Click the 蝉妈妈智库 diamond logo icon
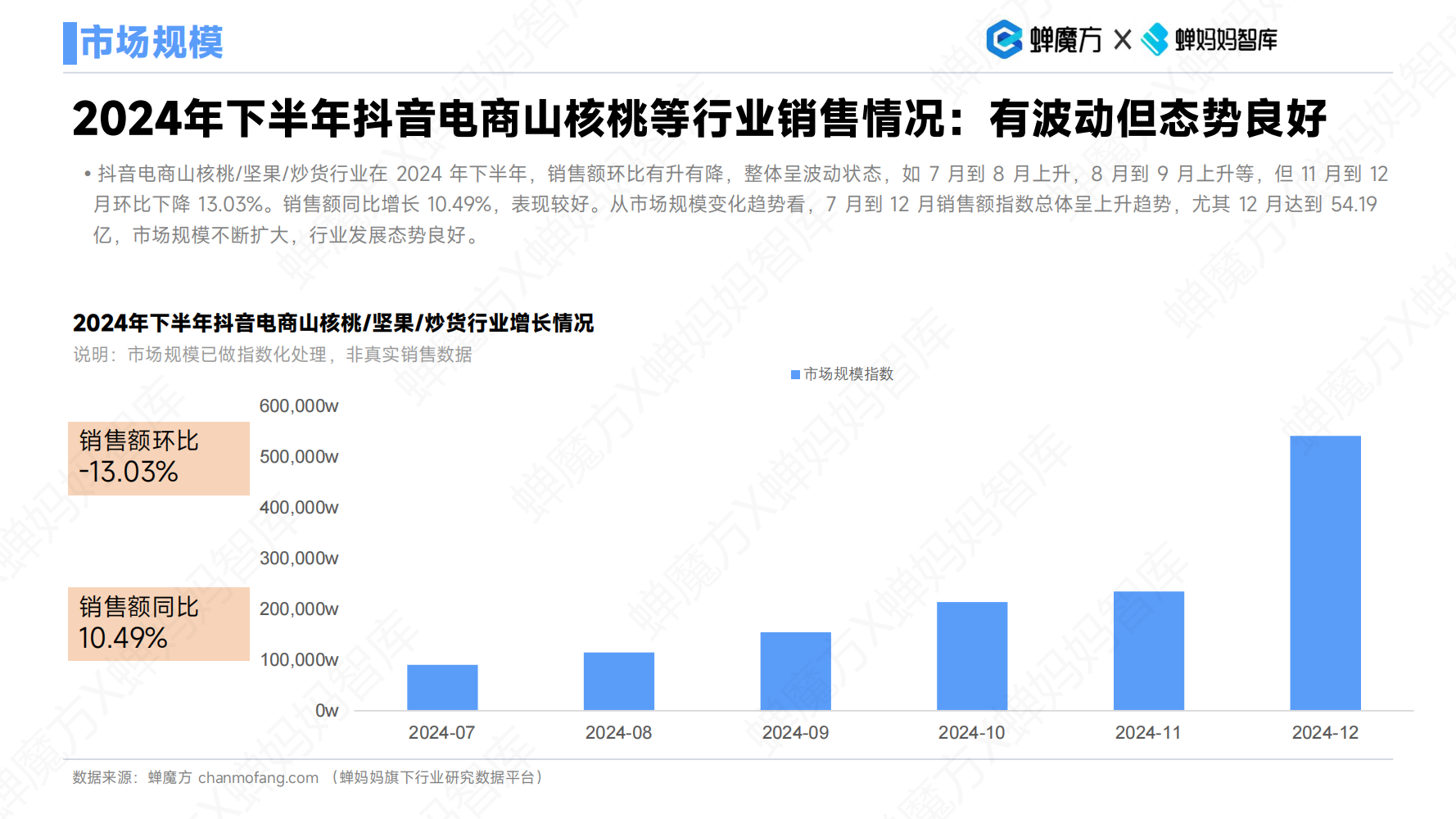Image resolution: width=1456 pixels, height=819 pixels. (x=1155, y=39)
